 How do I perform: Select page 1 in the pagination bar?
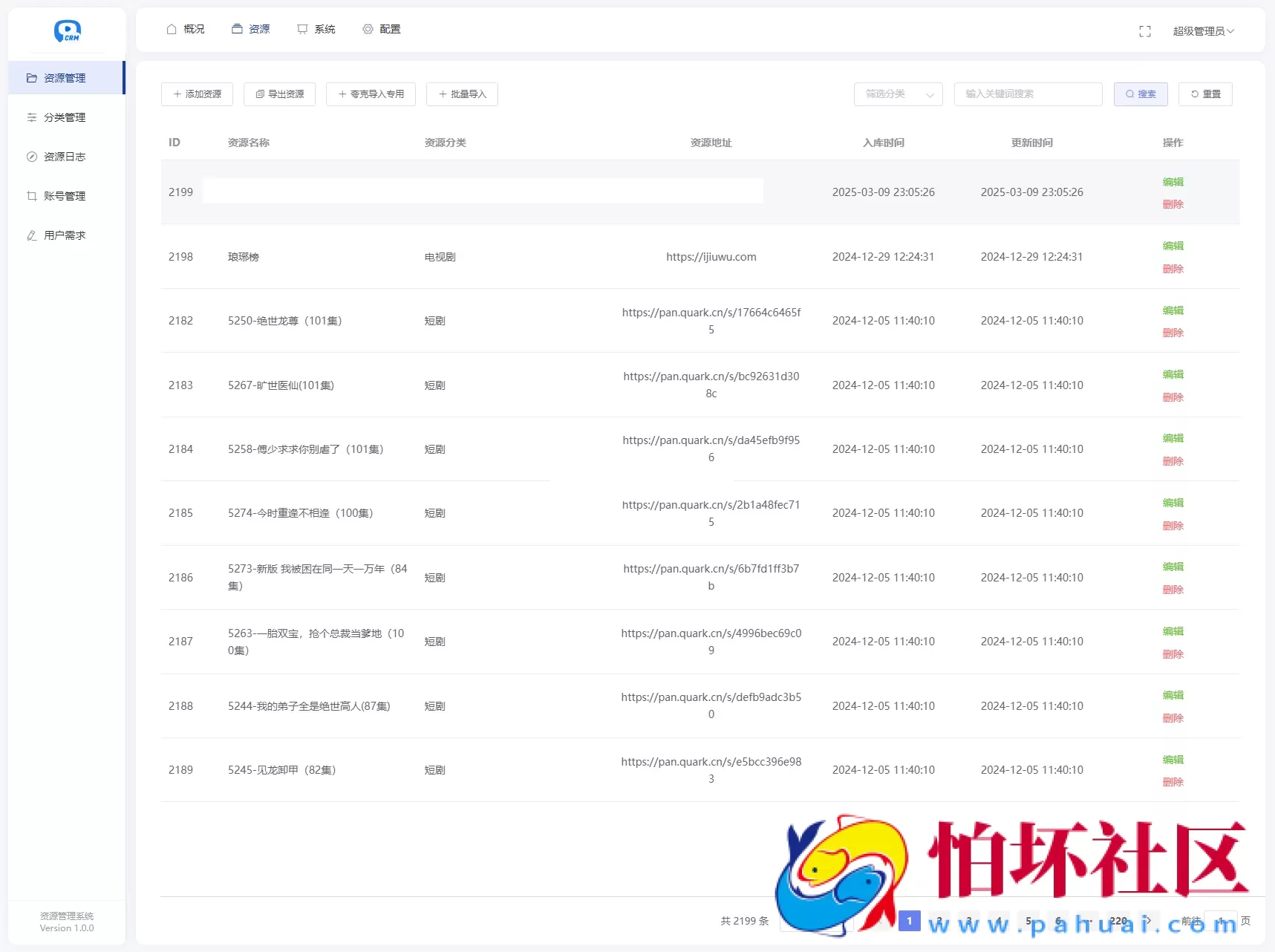[909, 920]
